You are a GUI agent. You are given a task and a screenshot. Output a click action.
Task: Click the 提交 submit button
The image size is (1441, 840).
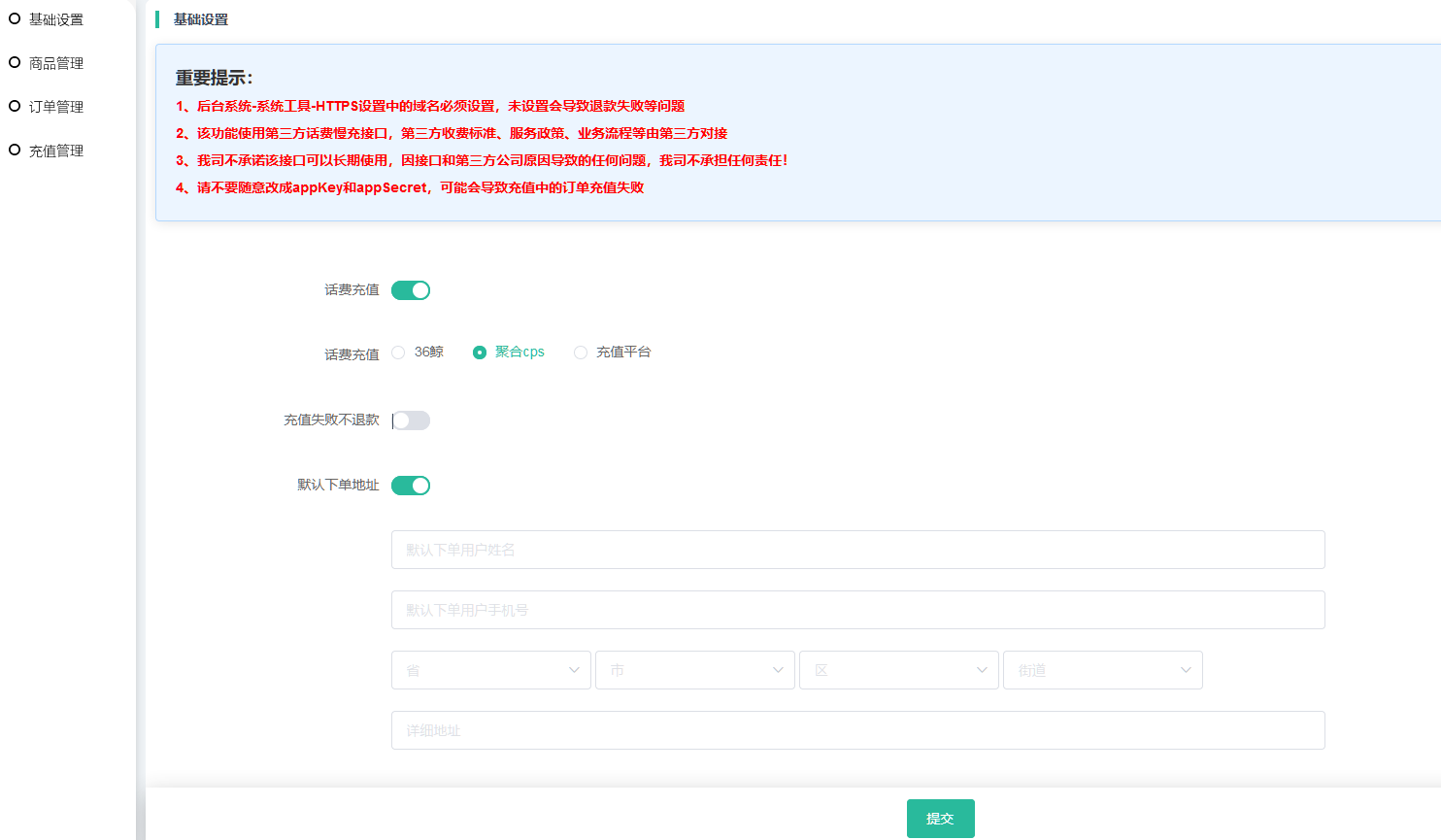940,819
